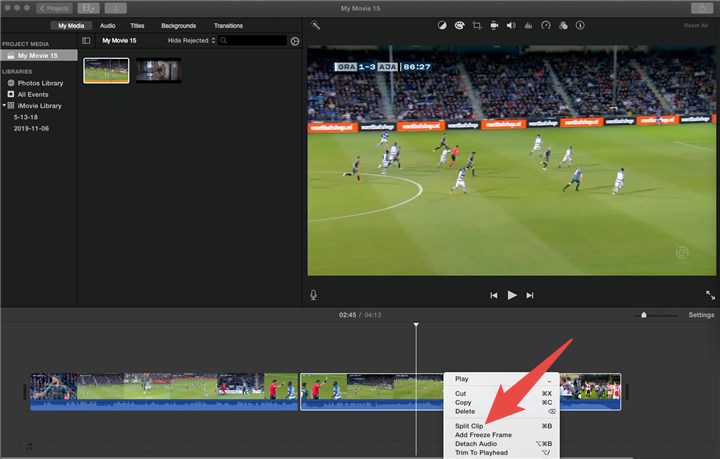The height and width of the screenshot is (459, 720).
Task: Choose Split Clip from the context menu
Action: tap(470, 426)
